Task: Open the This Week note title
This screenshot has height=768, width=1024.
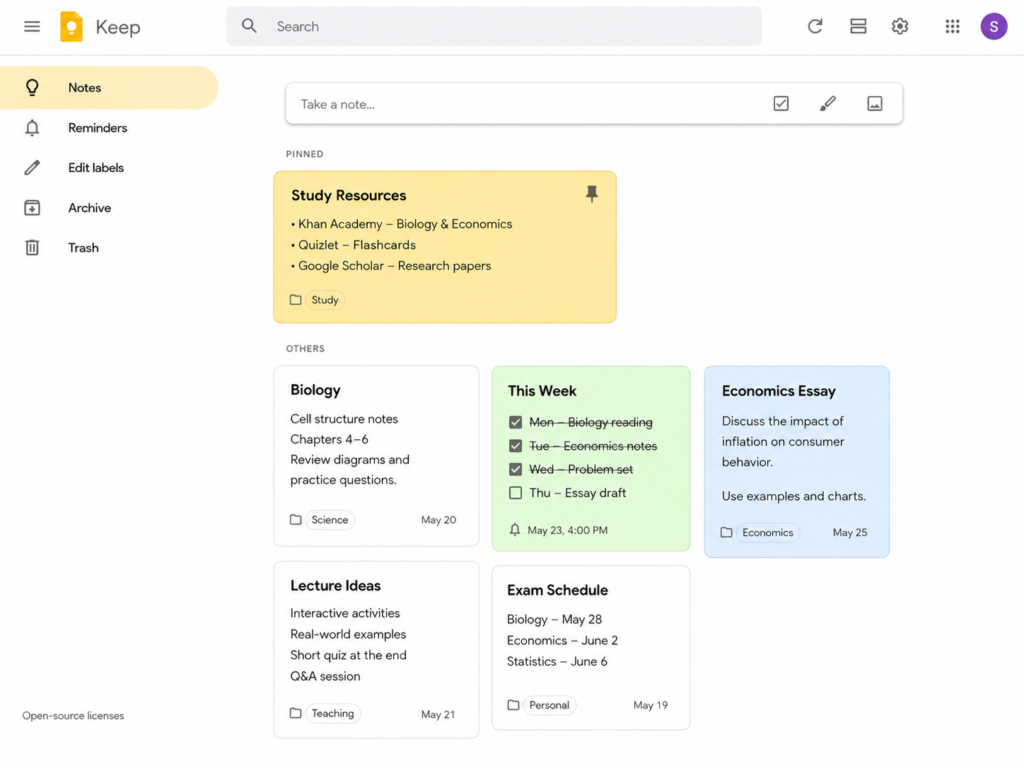Action: [x=542, y=391]
